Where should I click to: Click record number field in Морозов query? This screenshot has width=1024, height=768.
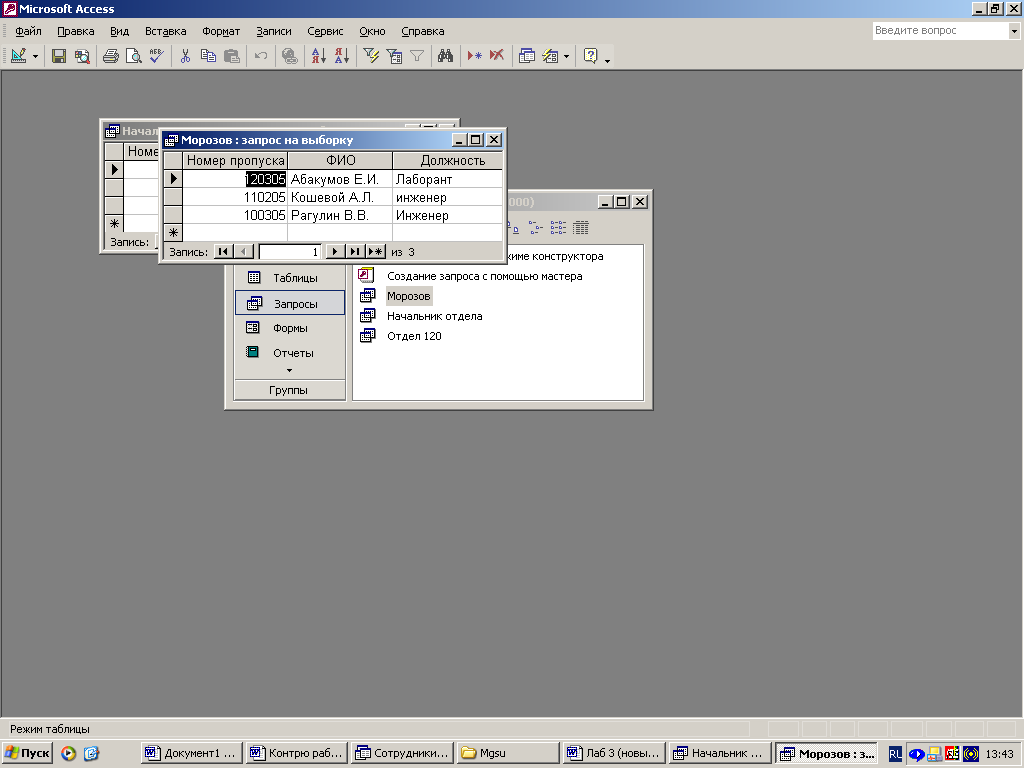point(289,251)
